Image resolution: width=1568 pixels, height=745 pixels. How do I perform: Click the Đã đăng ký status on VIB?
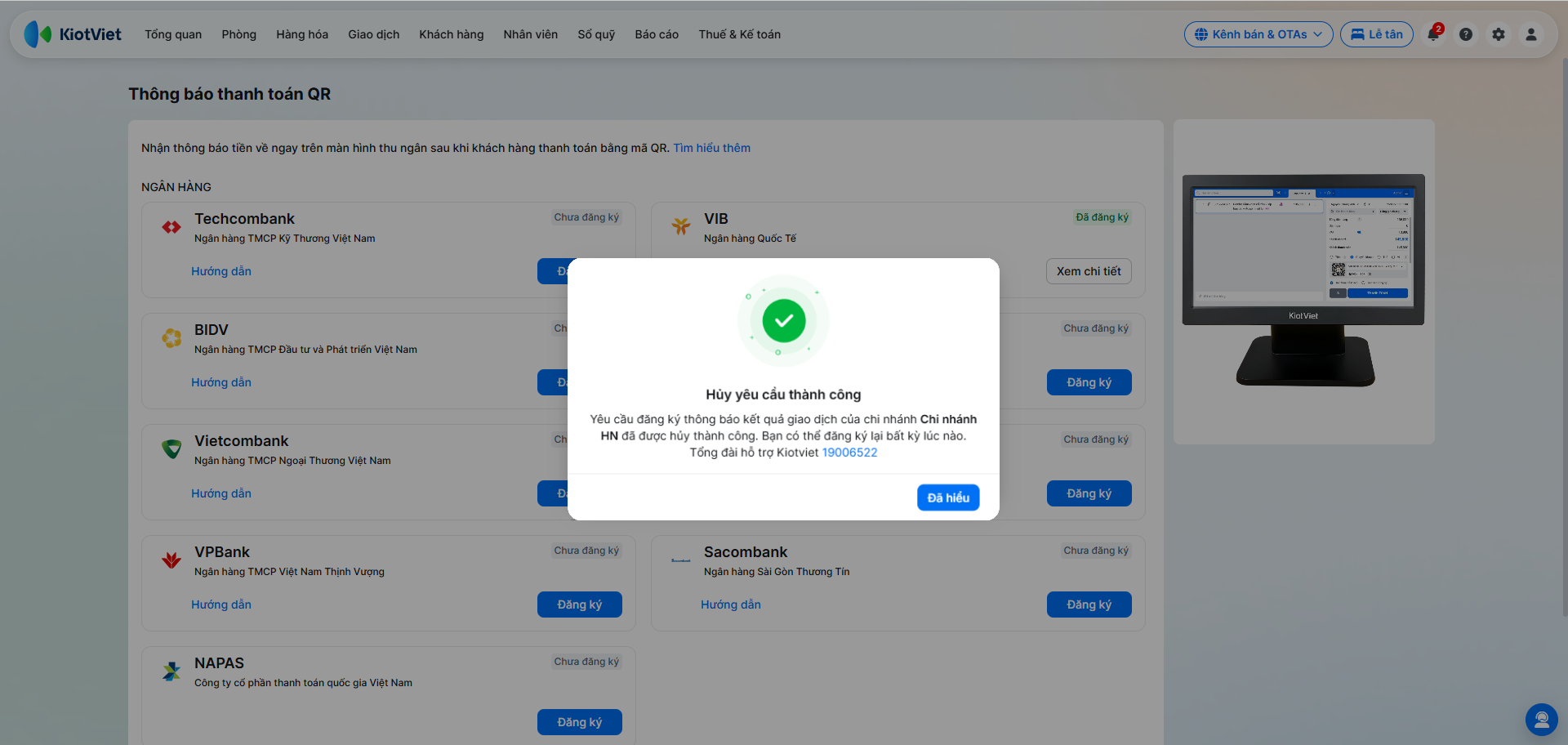click(1102, 217)
